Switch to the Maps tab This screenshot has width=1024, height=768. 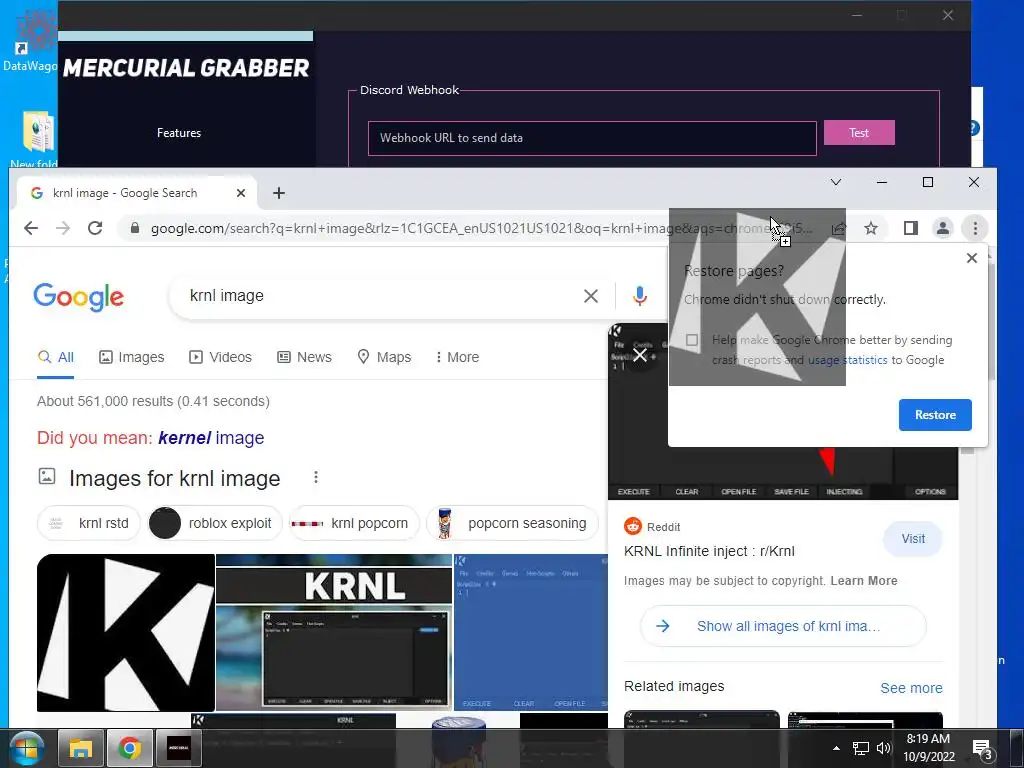(x=385, y=357)
